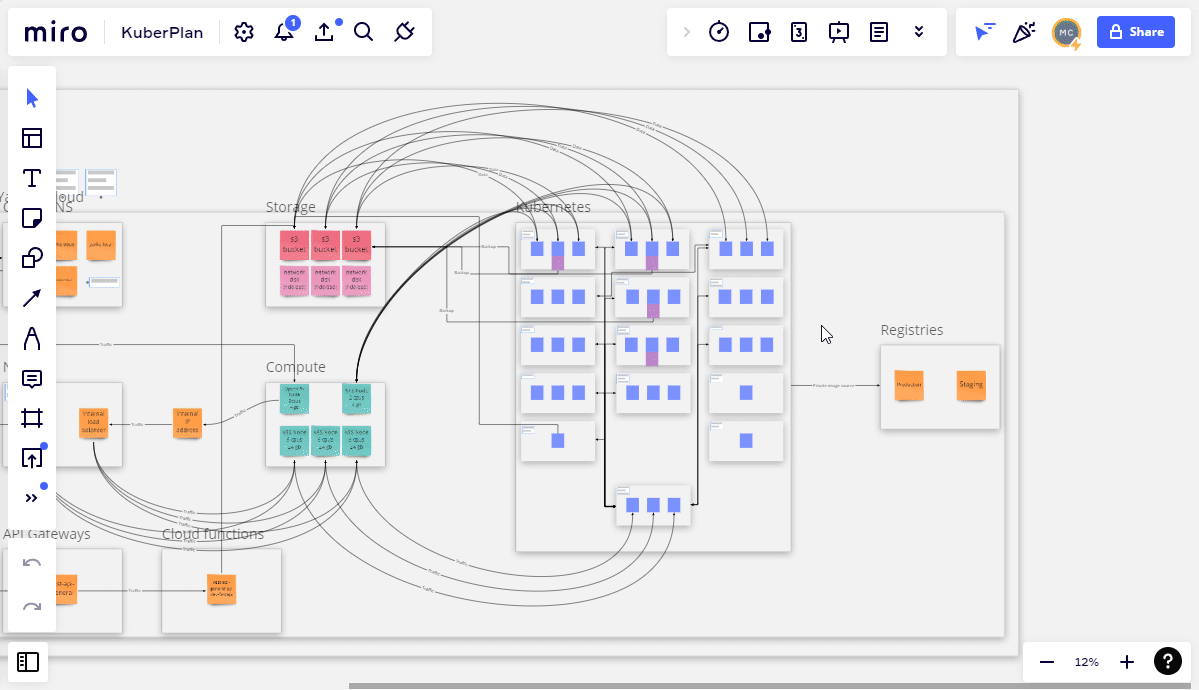1199x690 pixels.
Task: Expand the collapsed toolbar chevron
Action: (687, 32)
